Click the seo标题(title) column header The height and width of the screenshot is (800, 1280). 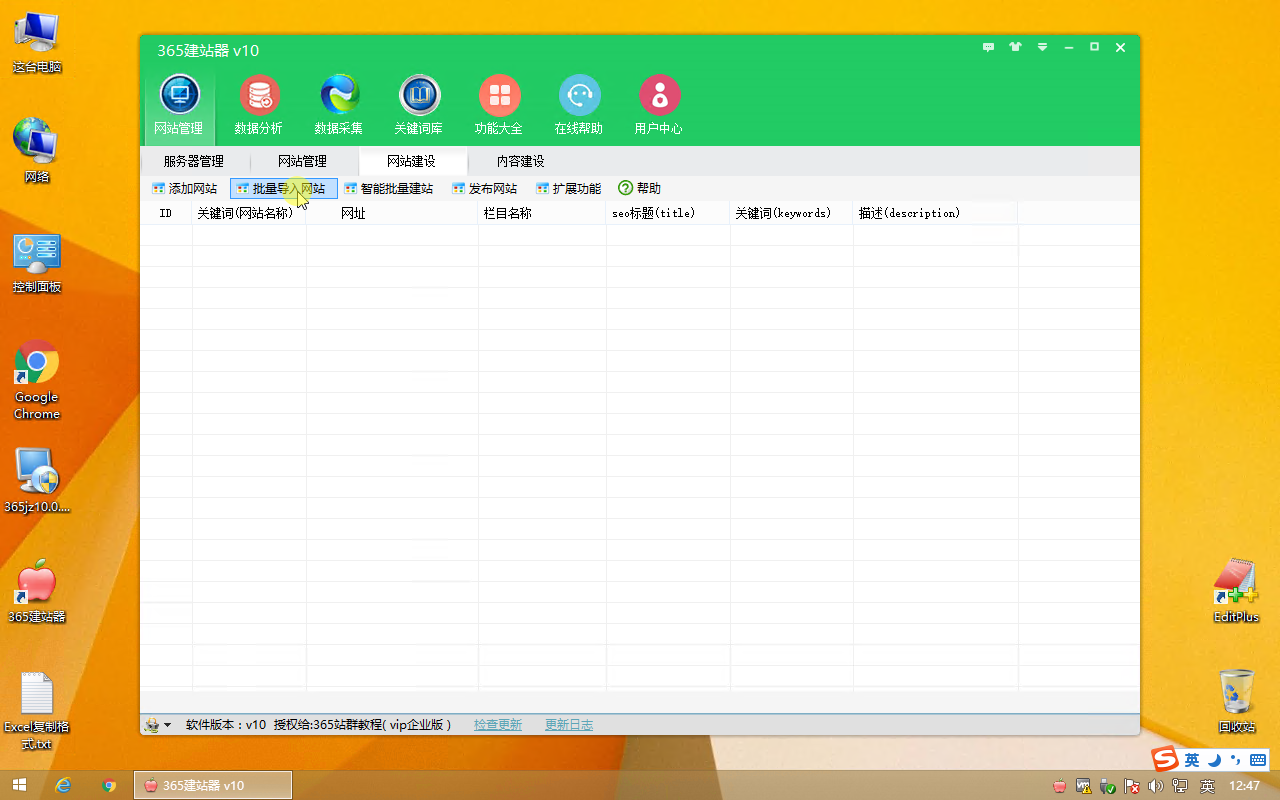[x=668, y=213]
